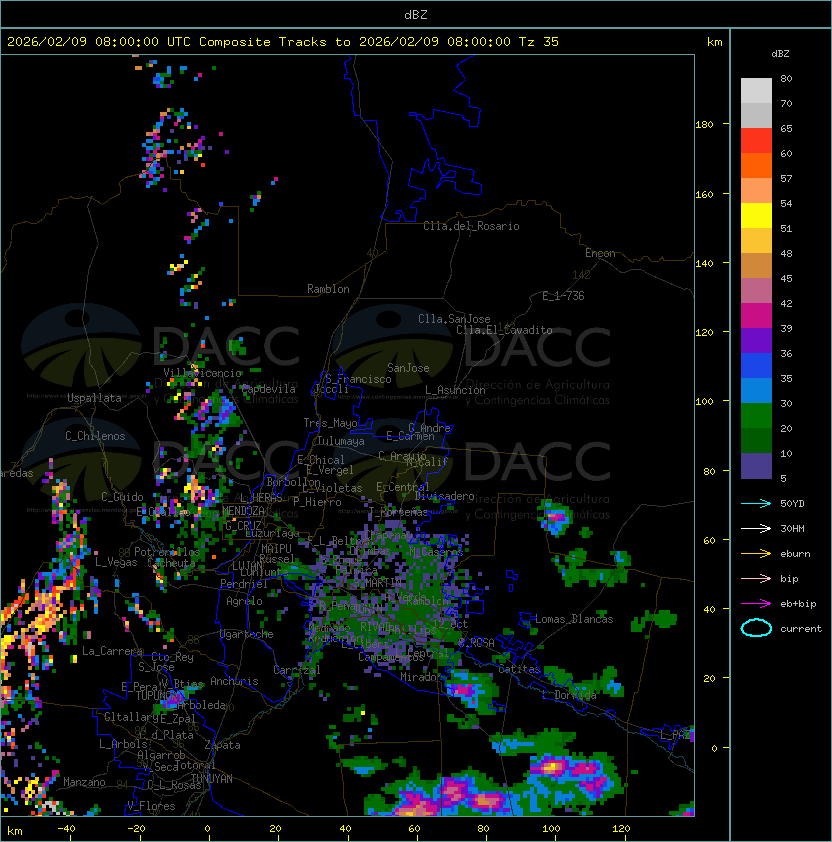
Task: Click the 'Tres_Mayo' map label
Action: tap(330, 423)
